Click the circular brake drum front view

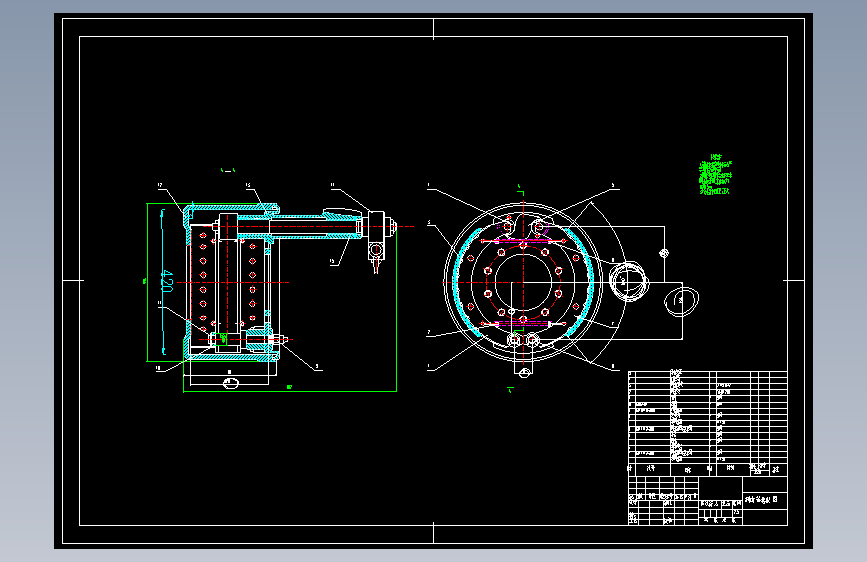click(523, 282)
